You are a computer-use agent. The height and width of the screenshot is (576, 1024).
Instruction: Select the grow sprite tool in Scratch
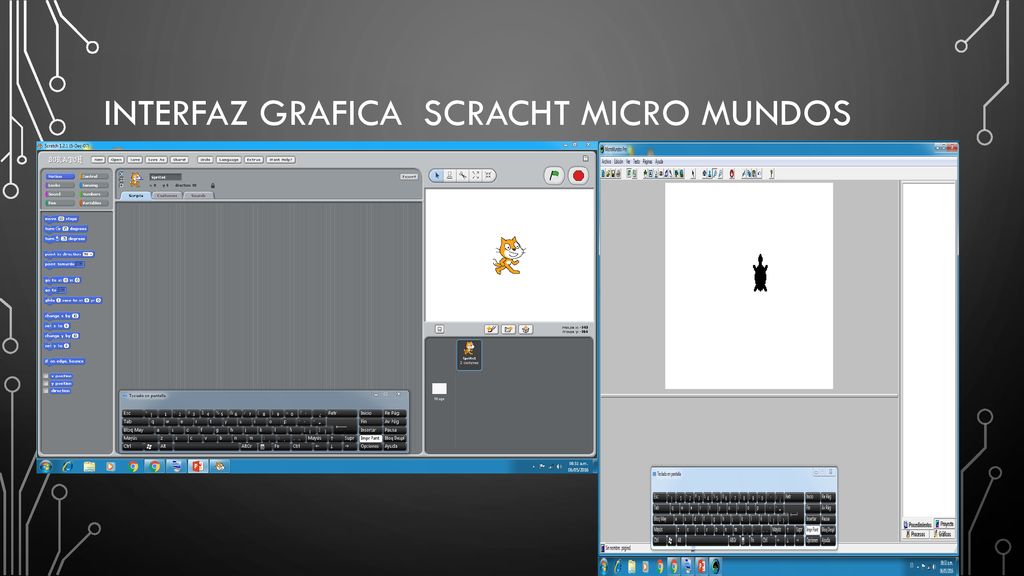pos(475,175)
